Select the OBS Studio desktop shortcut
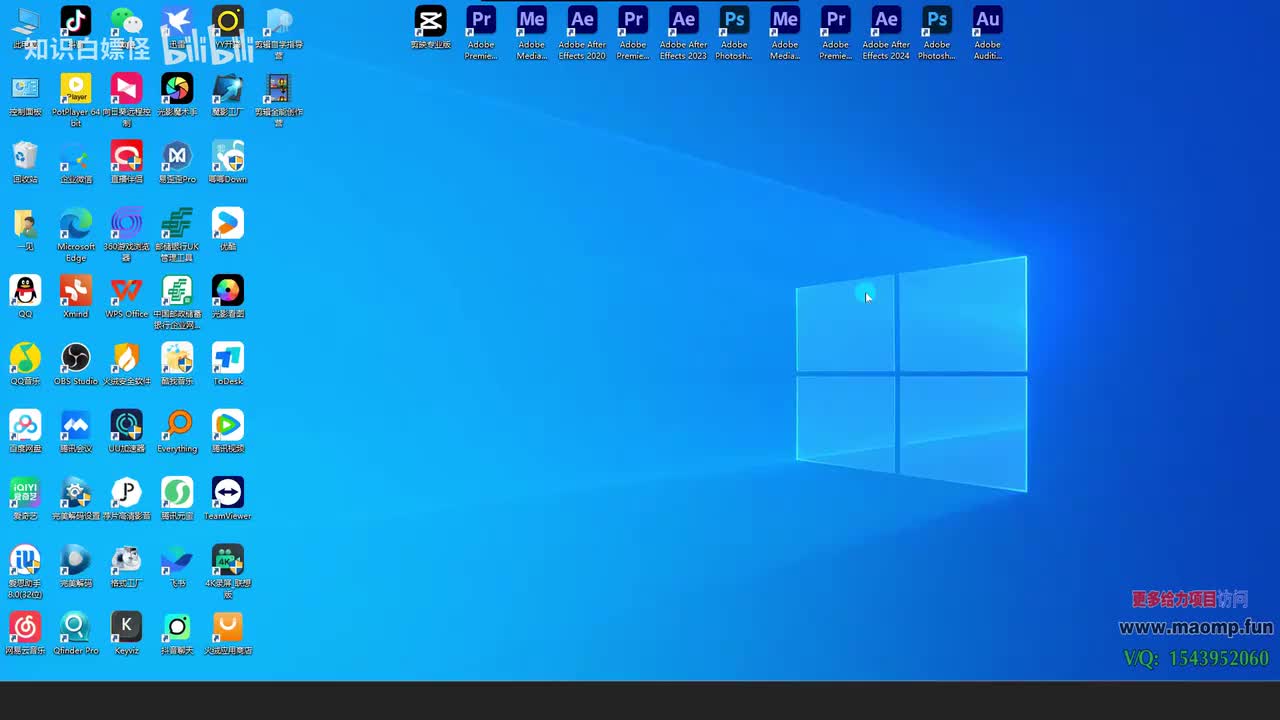The width and height of the screenshot is (1280, 720). [76, 358]
